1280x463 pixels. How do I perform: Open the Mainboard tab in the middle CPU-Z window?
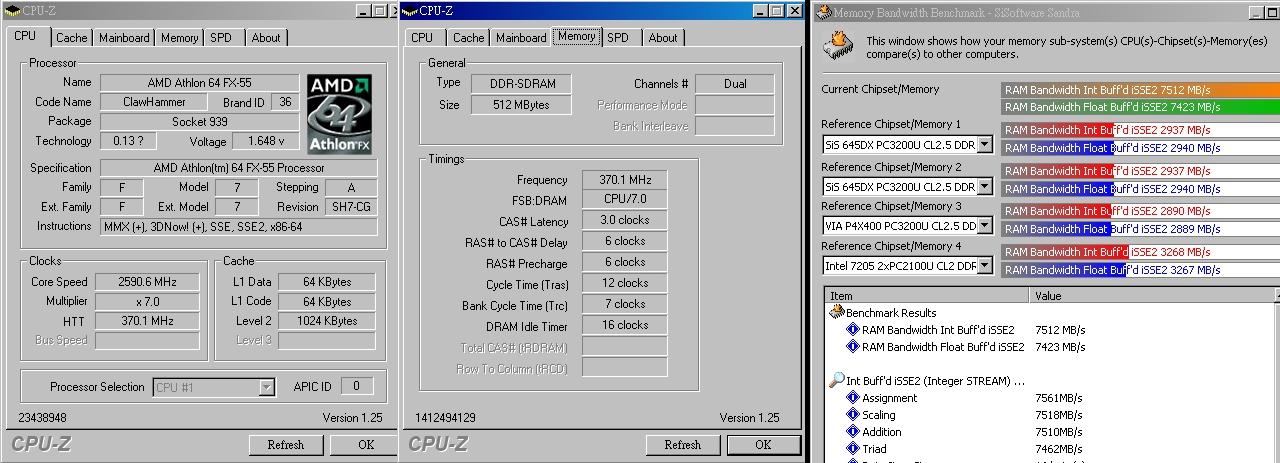point(521,38)
